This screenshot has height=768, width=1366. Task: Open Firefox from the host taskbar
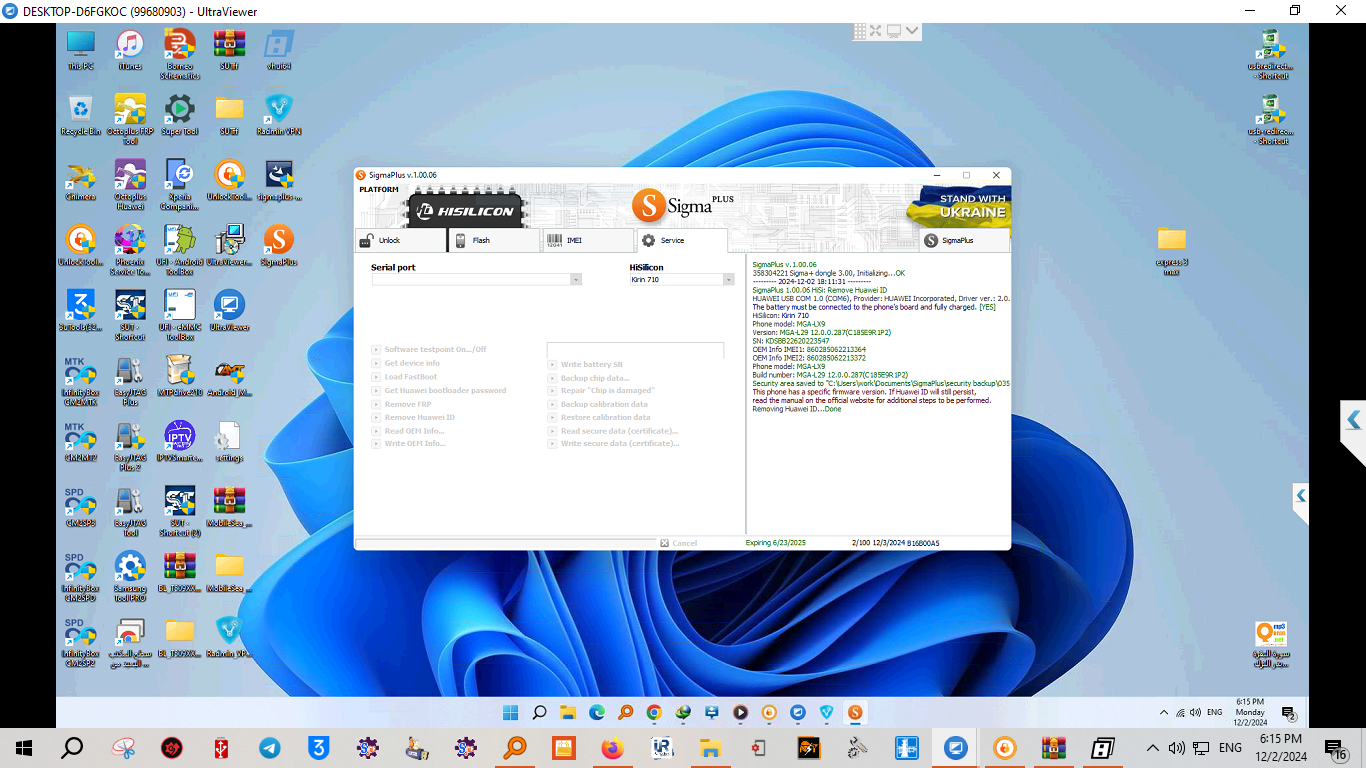pyautogui.click(x=612, y=747)
